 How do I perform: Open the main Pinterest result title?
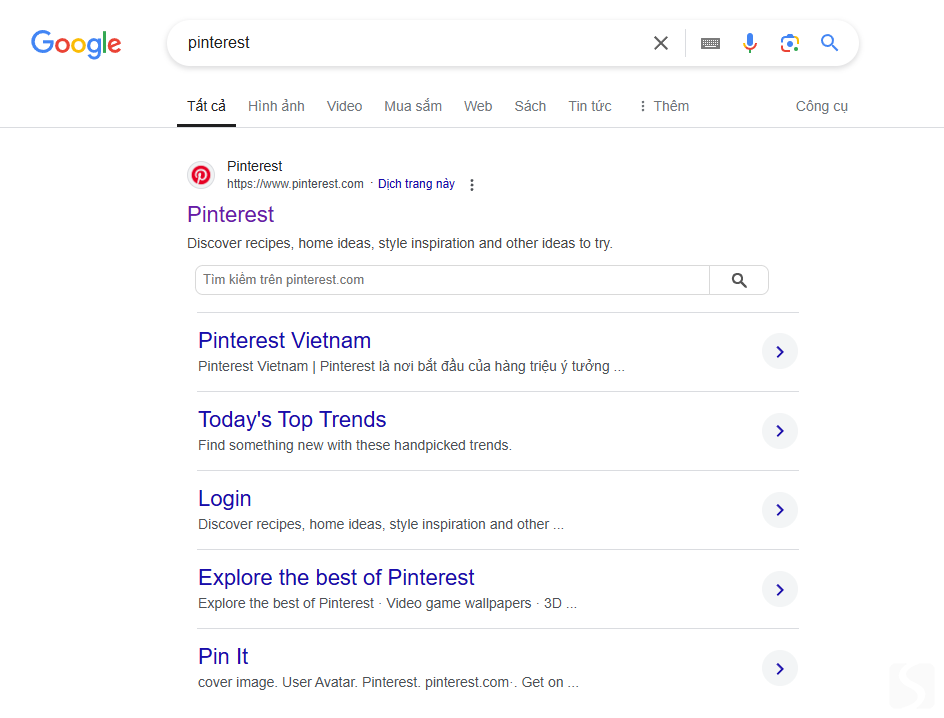[x=231, y=214]
